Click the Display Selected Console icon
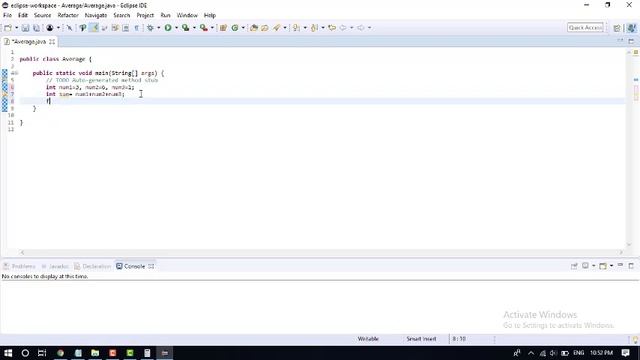Screen dimensions: 640x360 585,266
